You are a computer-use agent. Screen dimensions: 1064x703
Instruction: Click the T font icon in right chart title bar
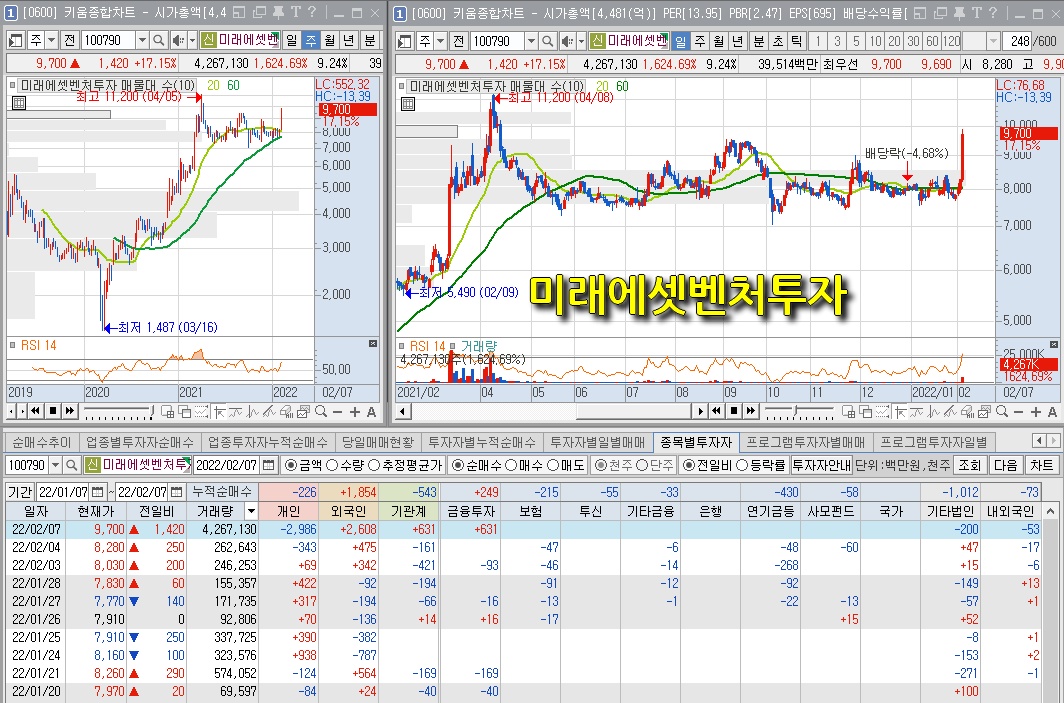click(x=976, y=12)
